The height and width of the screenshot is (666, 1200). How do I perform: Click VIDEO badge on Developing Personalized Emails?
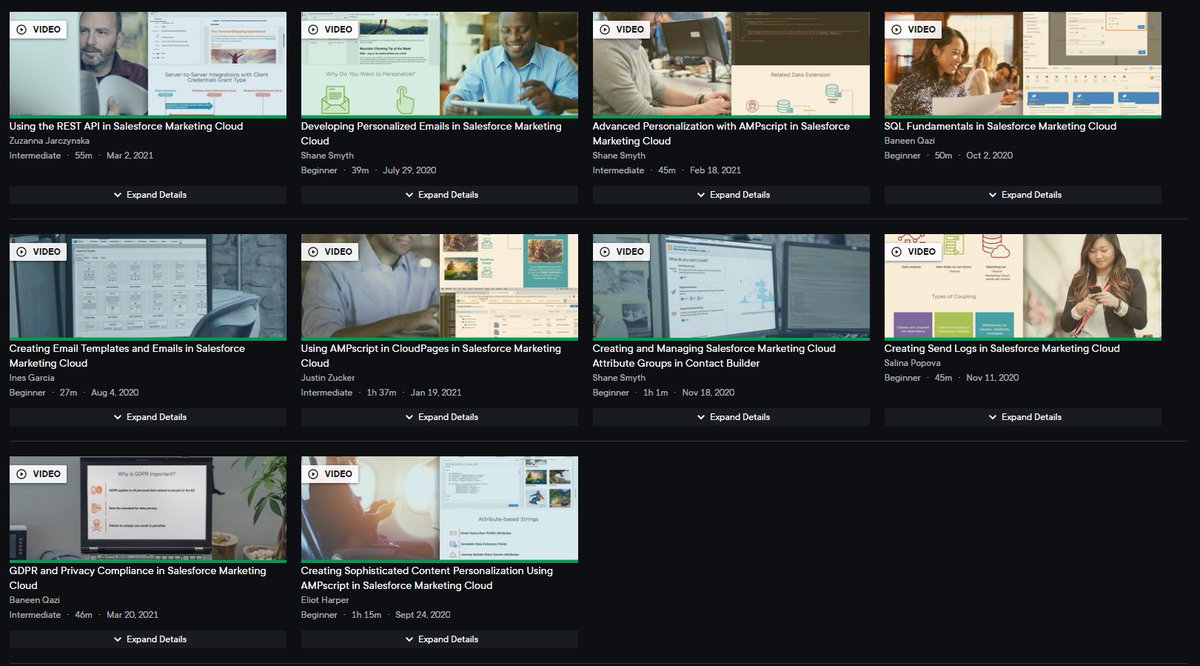point(331,30)
